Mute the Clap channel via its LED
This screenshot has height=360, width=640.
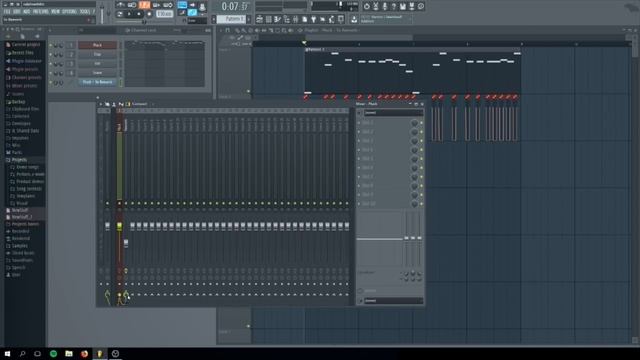point(51,54)
